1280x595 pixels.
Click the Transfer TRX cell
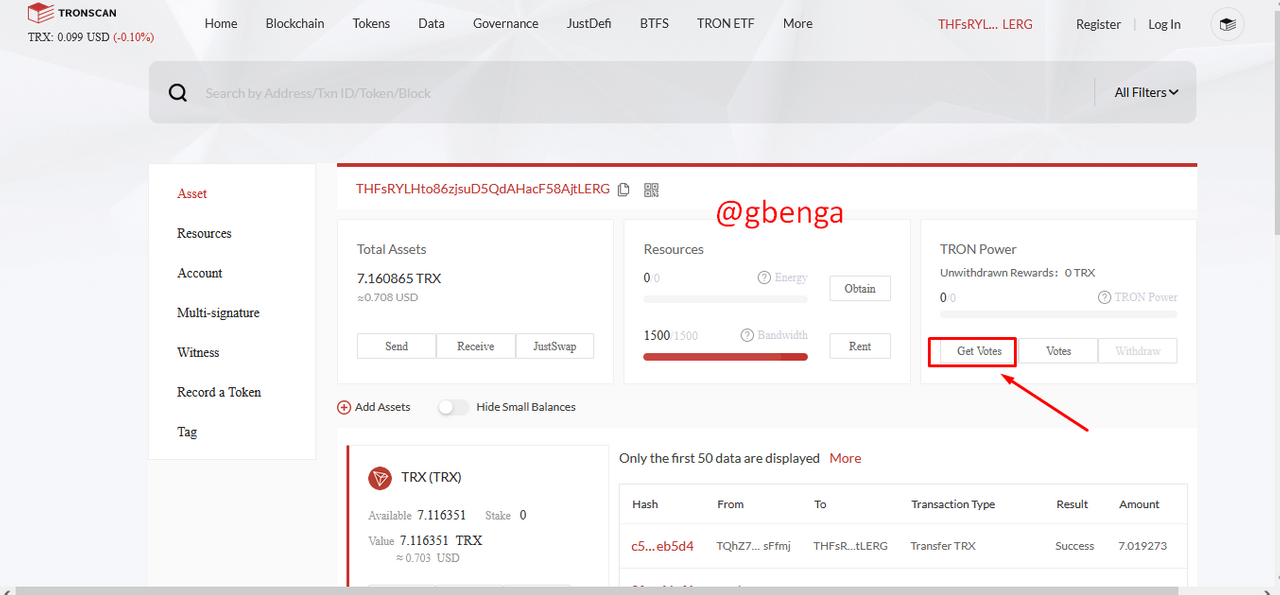[943, 546]
